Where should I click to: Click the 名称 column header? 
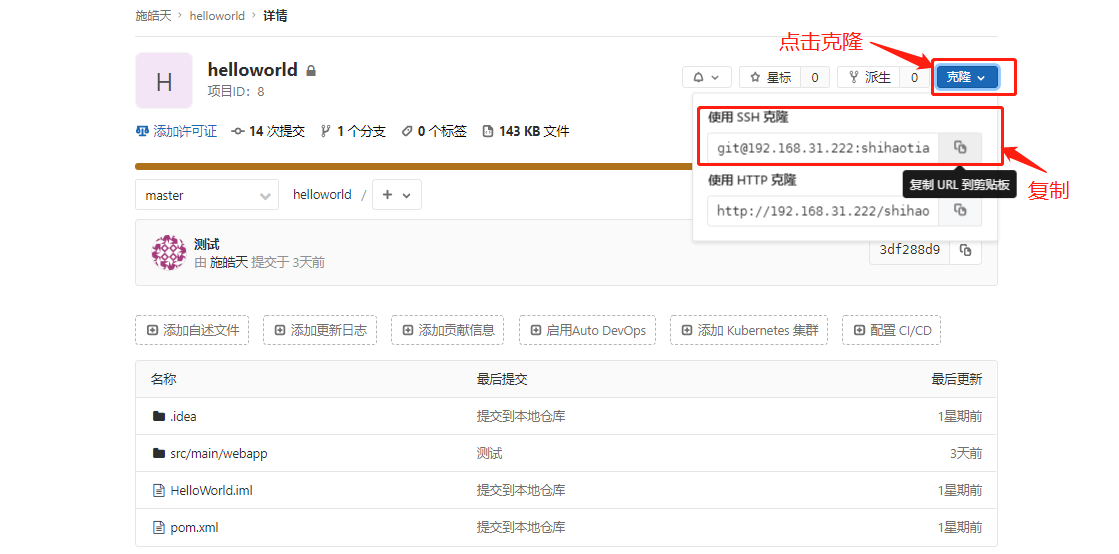pyautogui.click(x=163, y=379)
